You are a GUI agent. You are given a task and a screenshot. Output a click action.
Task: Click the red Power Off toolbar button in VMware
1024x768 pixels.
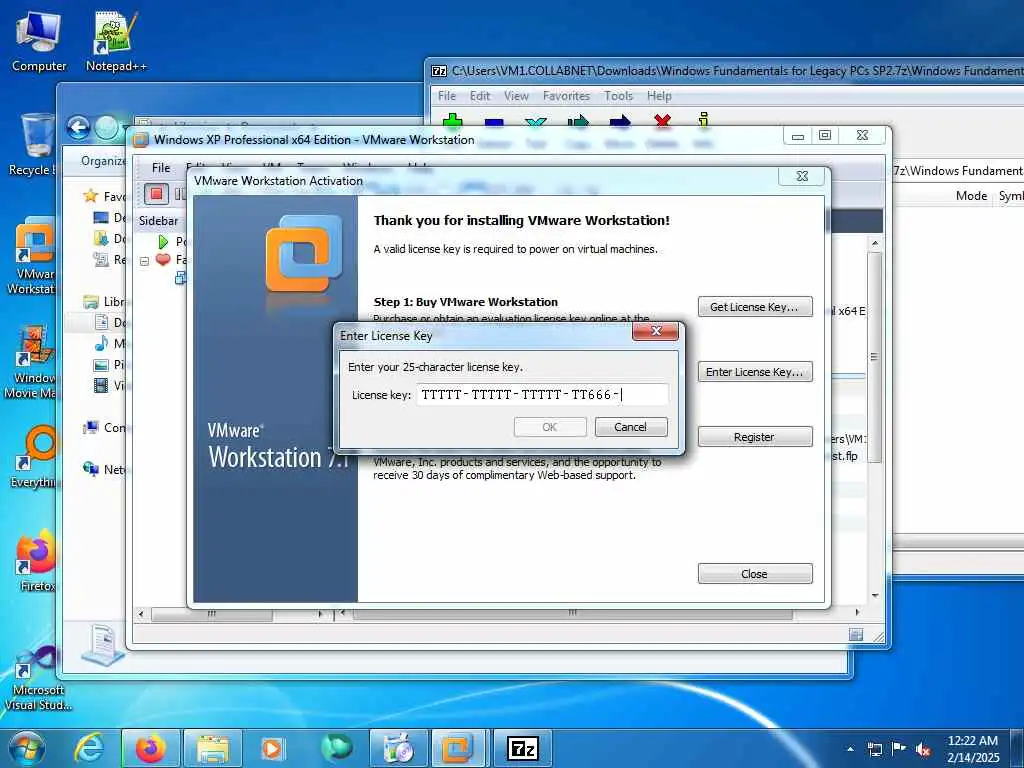click(x=156, y=193)
